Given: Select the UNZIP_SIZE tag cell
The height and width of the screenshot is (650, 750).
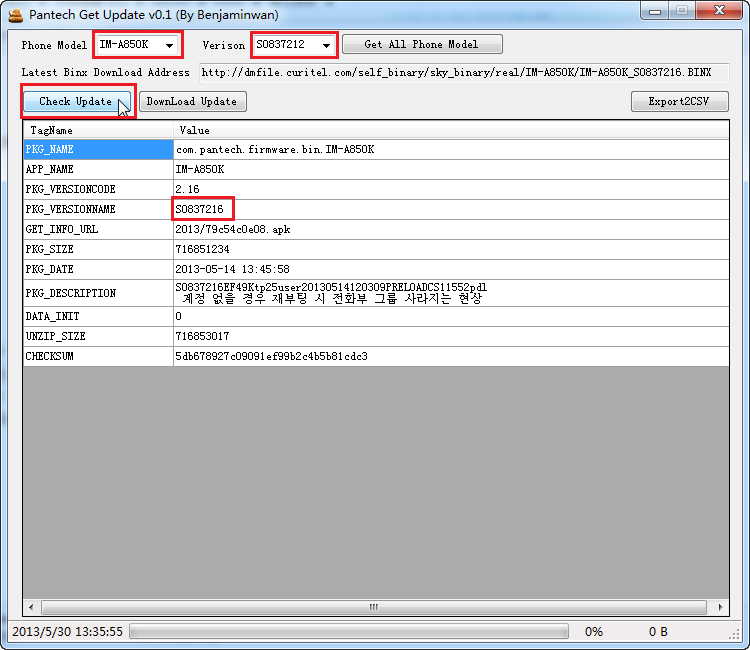Looking at the screenshot, I should click(98, 336).
